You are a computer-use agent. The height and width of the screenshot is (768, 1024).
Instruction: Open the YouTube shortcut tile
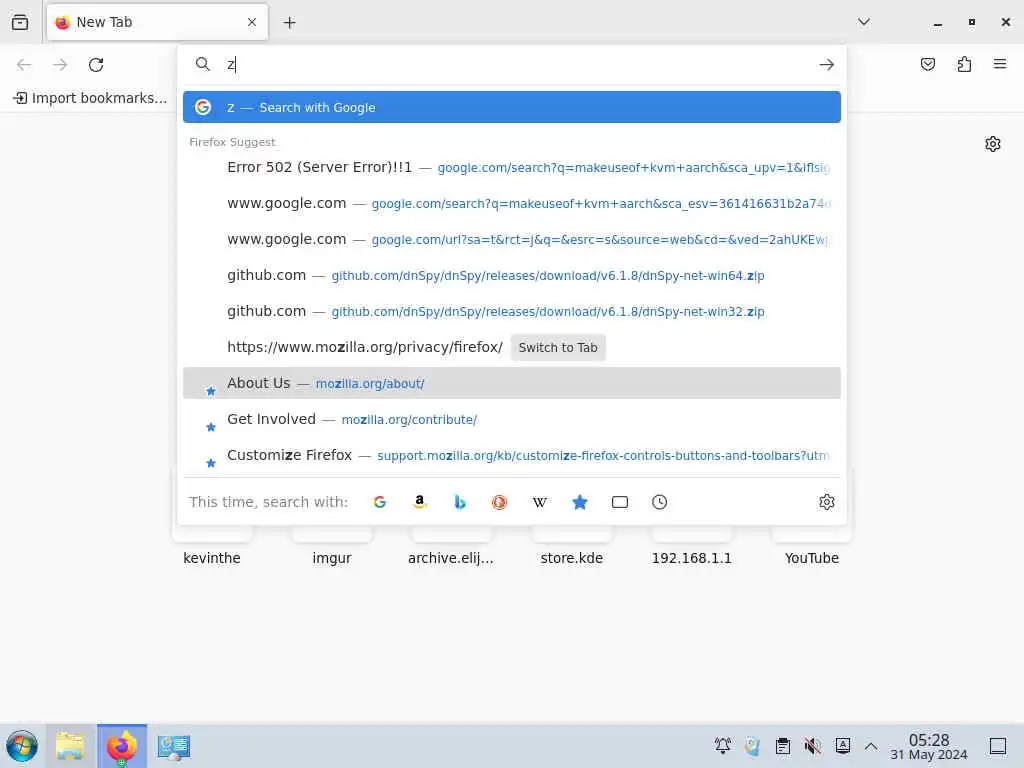pyautogui.click(x=812, y=547)
